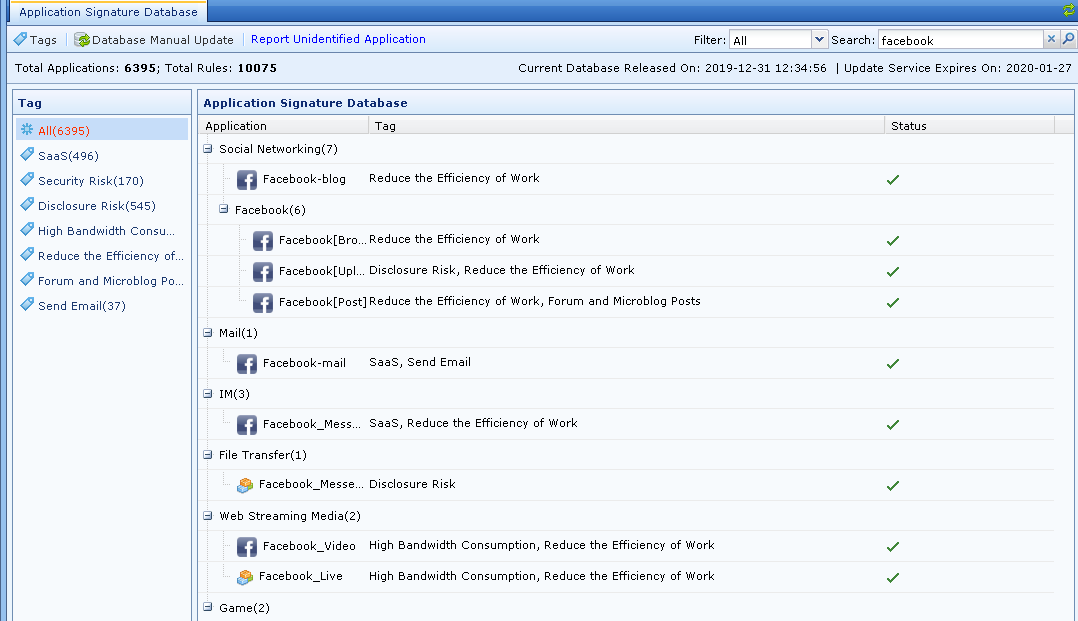Click 'Disclosure Risk, Reduce the Efficiency of Work' cell
Screen dimensions: 1078x621
(502, 270)
